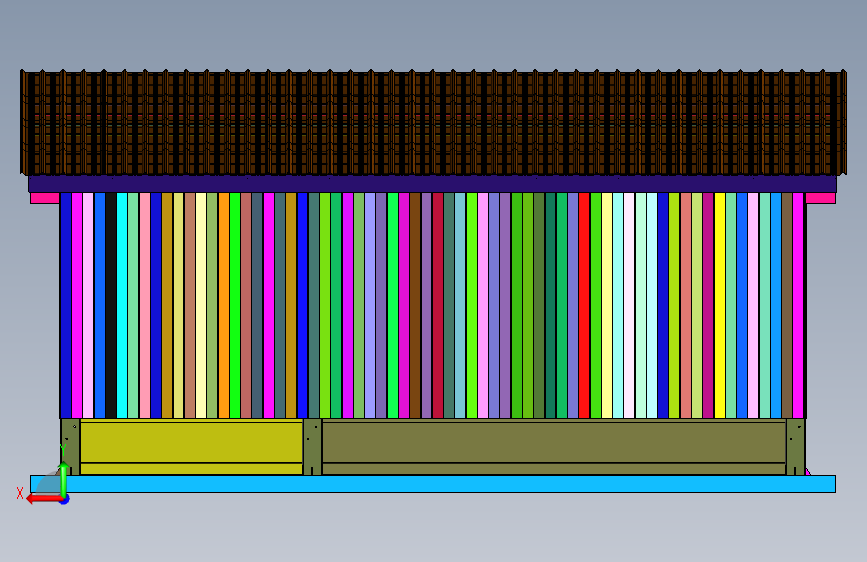Select the dark purple beam under roof
Viewport: 867px width, 562px height.
(x=432, y=184)
